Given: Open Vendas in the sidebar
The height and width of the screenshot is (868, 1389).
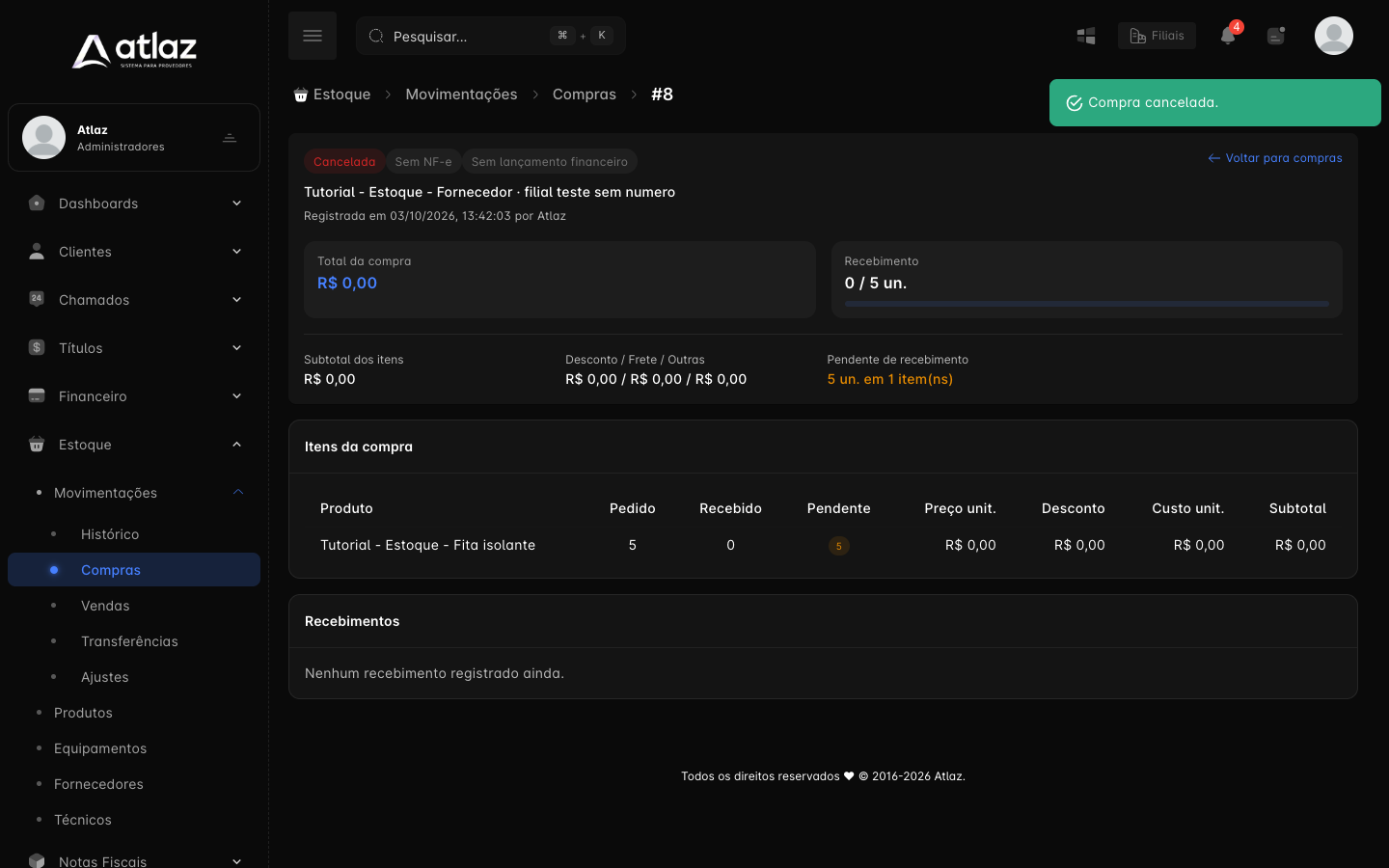Looking at the screenshot, I should pos(105,606).
